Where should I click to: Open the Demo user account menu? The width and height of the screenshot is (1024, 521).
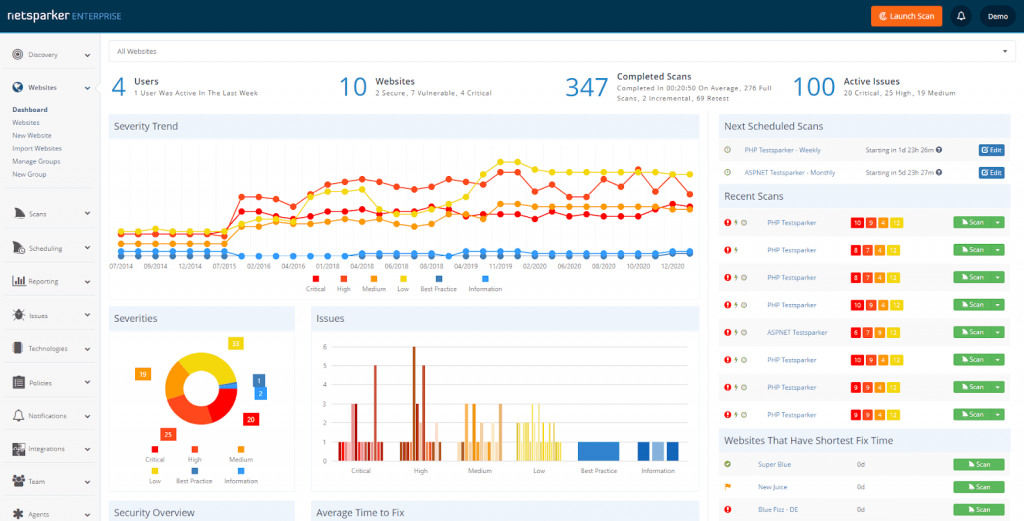click(x=997, y=16)
